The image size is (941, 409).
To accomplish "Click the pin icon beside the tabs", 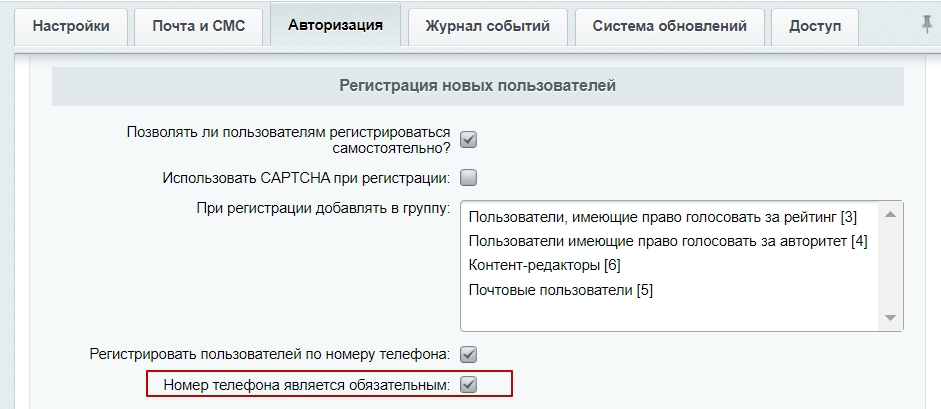I will (928, 24).
